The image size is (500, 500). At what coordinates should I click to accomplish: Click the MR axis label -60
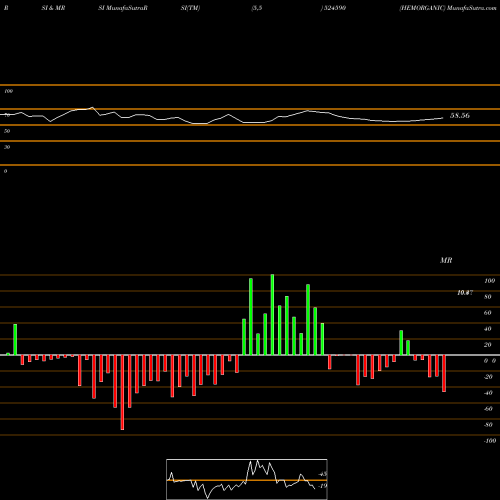(488, 409)
